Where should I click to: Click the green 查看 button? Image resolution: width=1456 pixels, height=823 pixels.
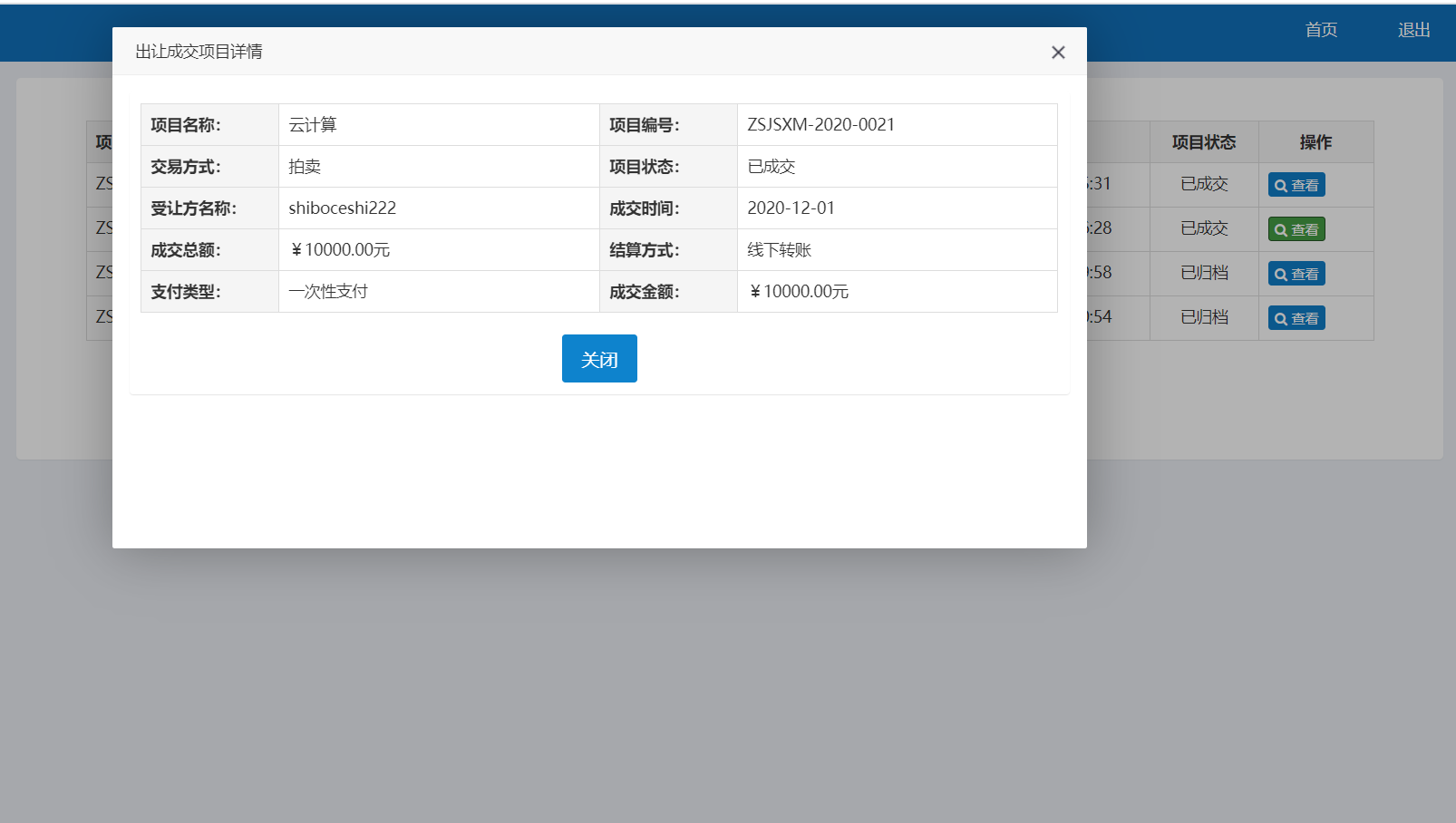pyautogui.click(x=1296, y=229)
